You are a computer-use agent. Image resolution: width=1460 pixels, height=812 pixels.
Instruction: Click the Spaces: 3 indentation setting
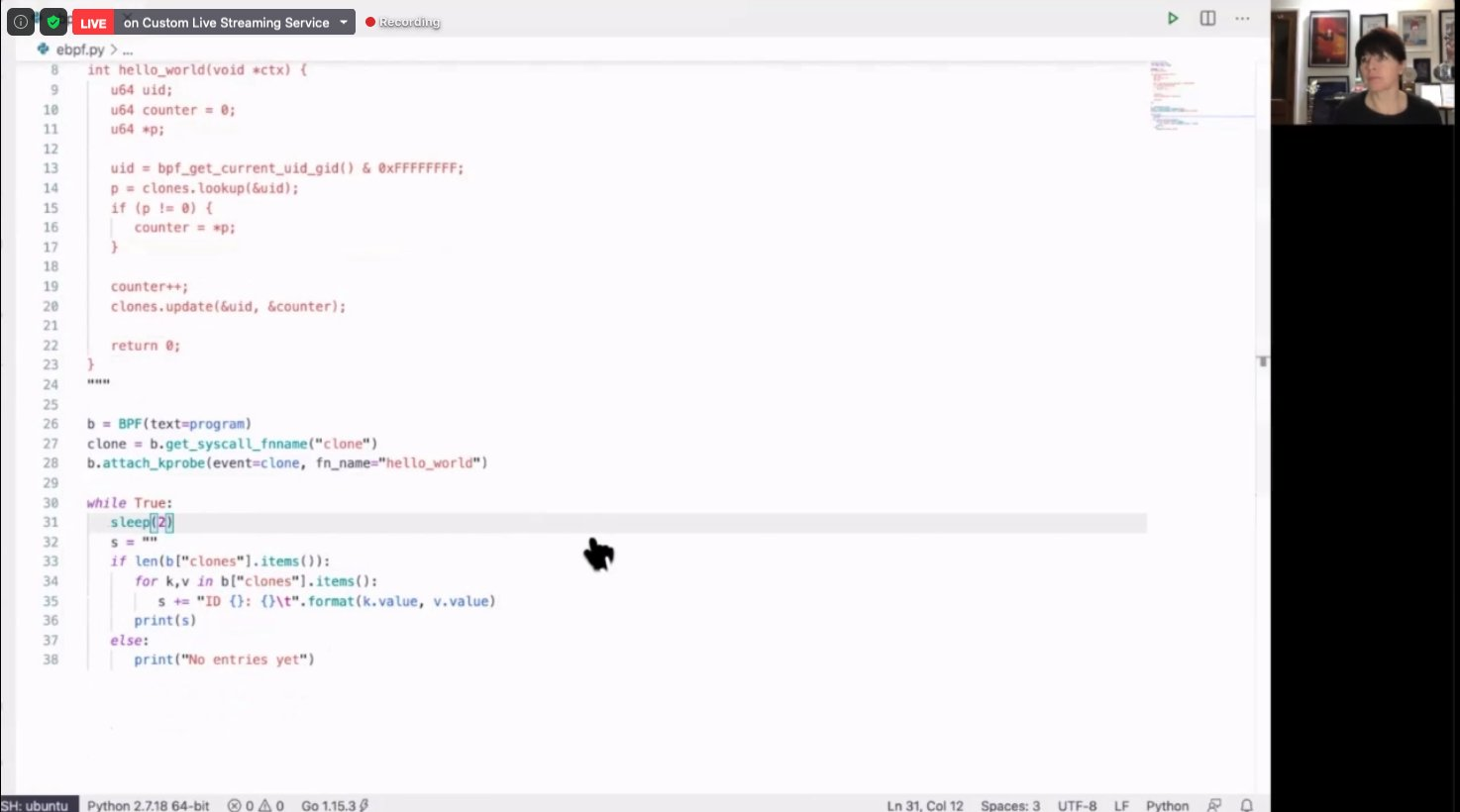click(x=1009, y=805)
